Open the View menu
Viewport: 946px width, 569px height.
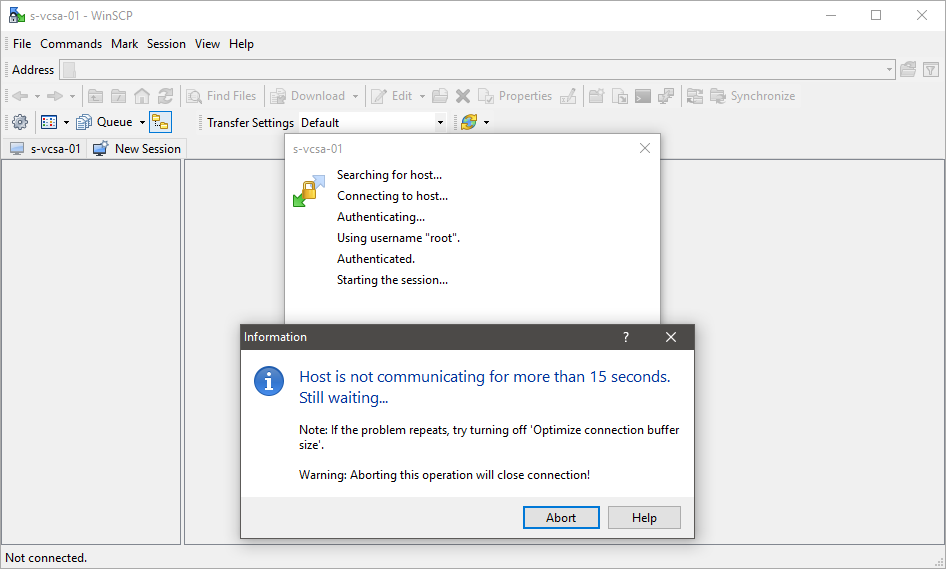(207, 44)
